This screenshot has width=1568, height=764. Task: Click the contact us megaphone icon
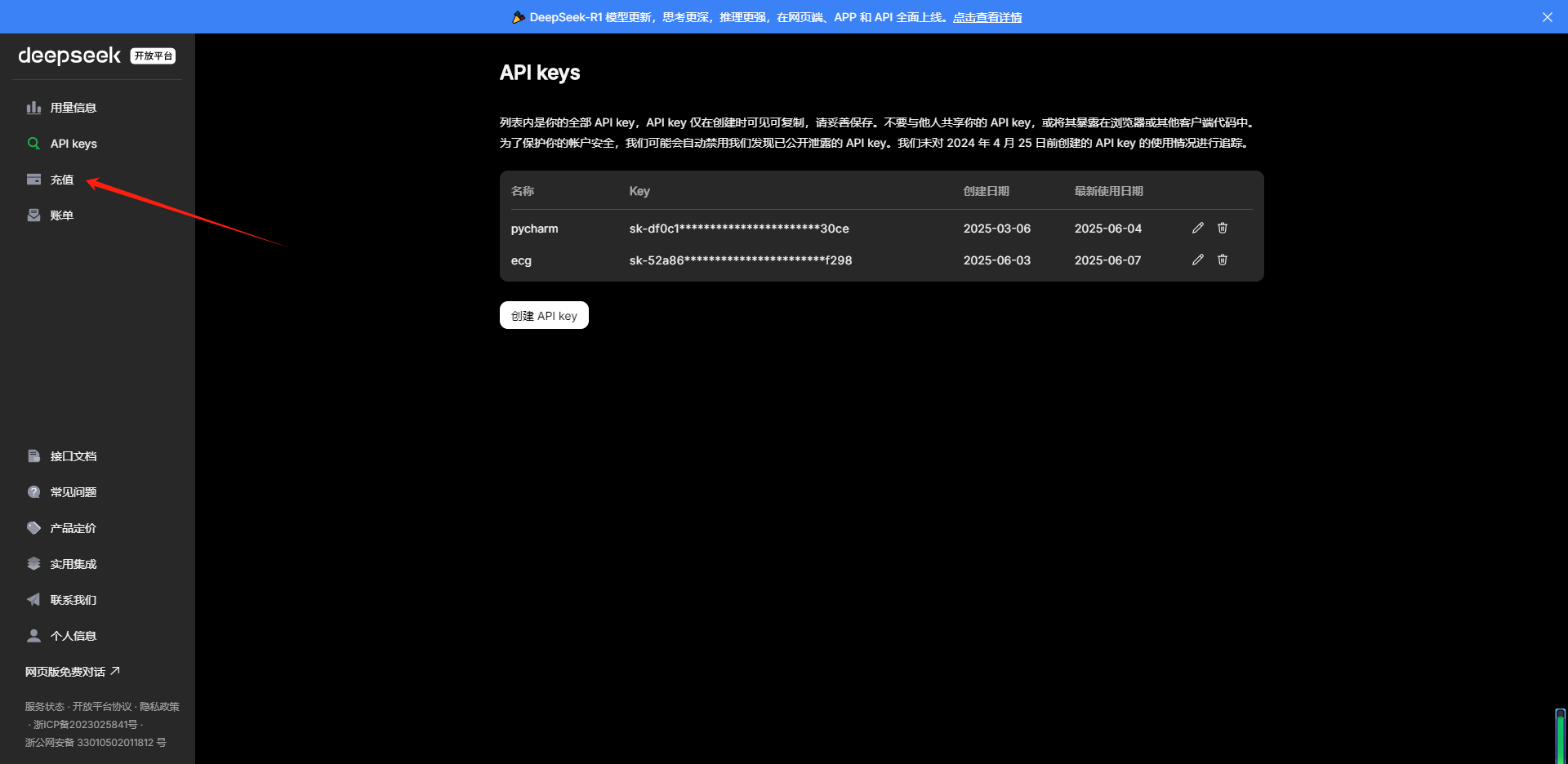coord(33,600)
